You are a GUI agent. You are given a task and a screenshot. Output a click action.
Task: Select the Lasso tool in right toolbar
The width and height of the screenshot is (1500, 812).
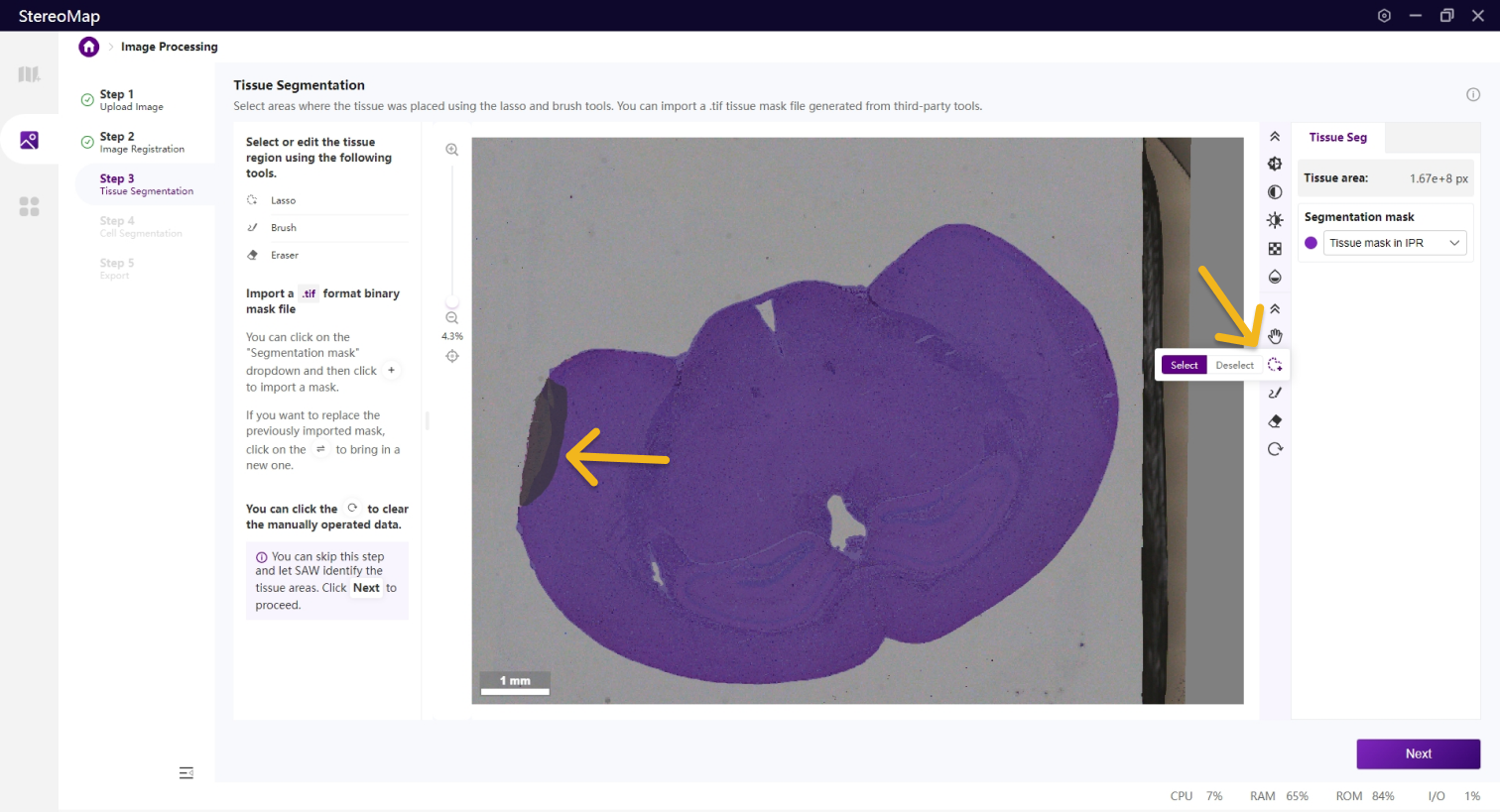[x=1275, y=365]
